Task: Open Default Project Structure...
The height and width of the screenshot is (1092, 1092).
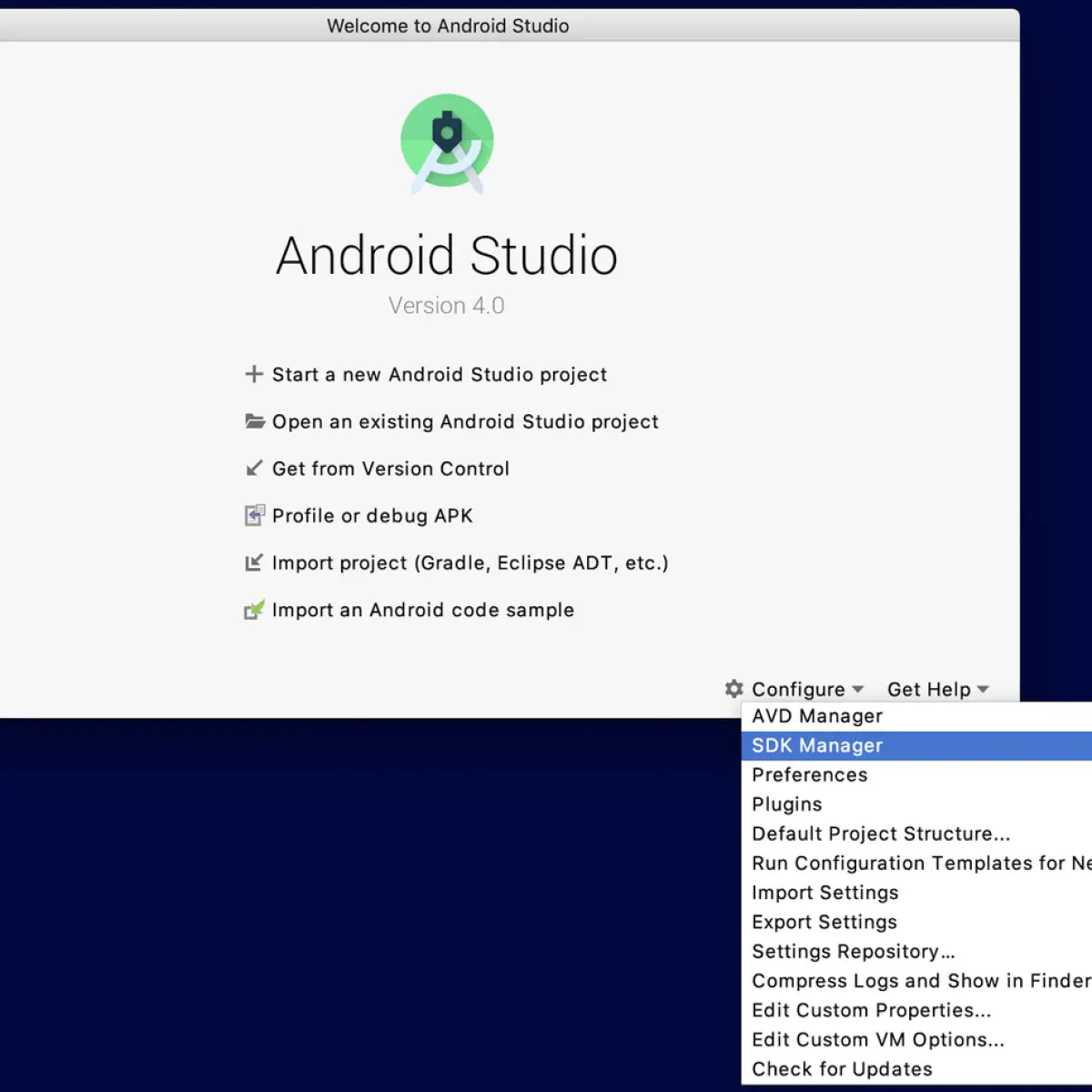Action: (x=916, y=834)
